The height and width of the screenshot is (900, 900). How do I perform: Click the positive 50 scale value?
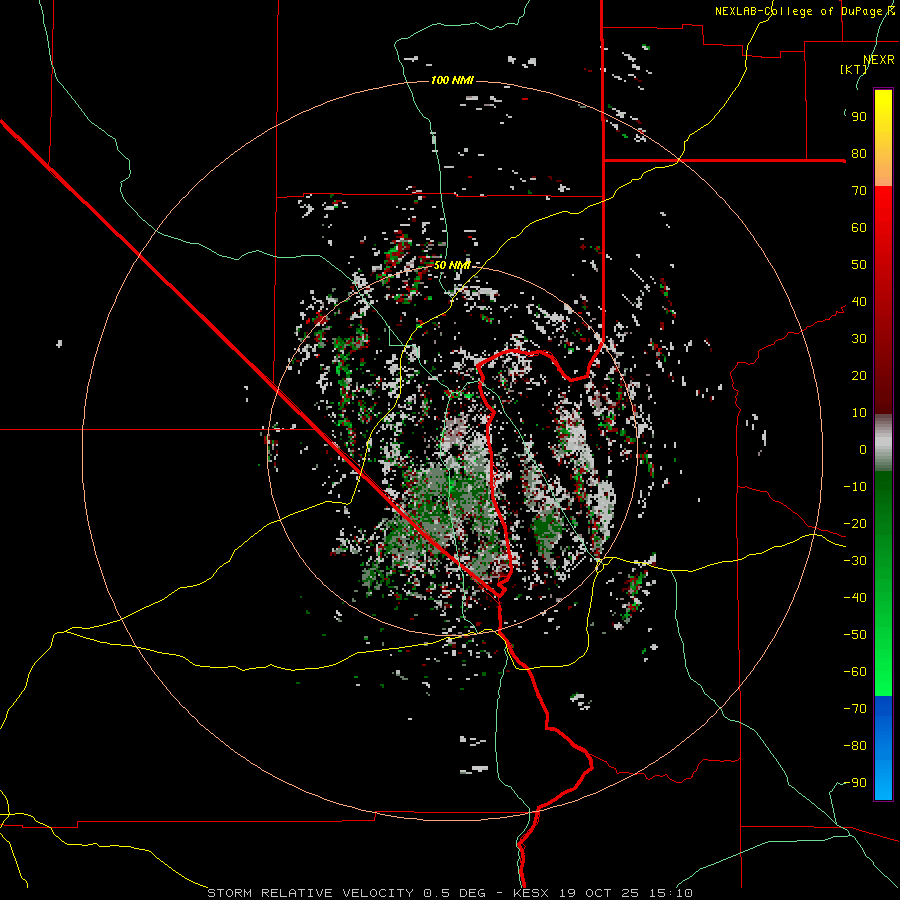pyautogui.click(x=859, y=265)
